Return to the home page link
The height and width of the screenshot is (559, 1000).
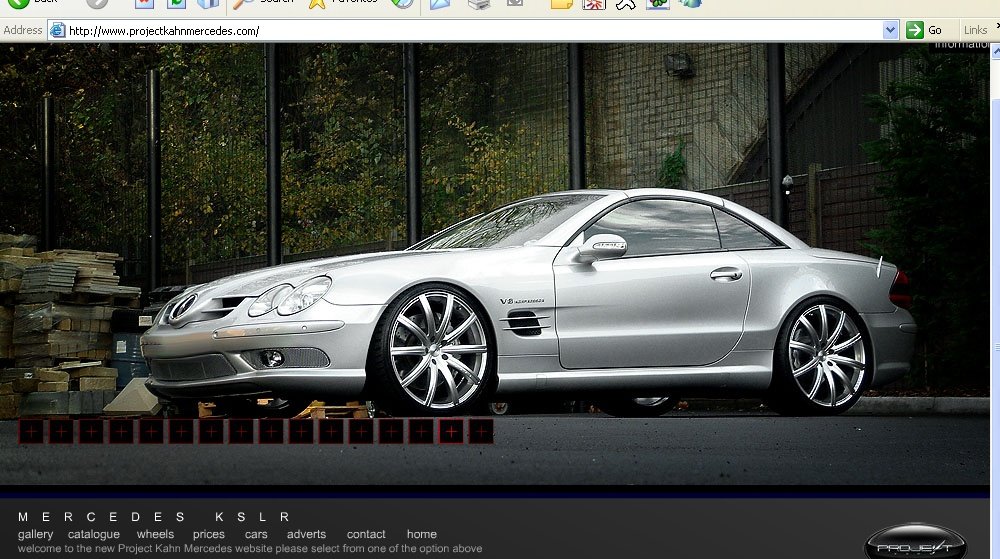click(422, 534)
